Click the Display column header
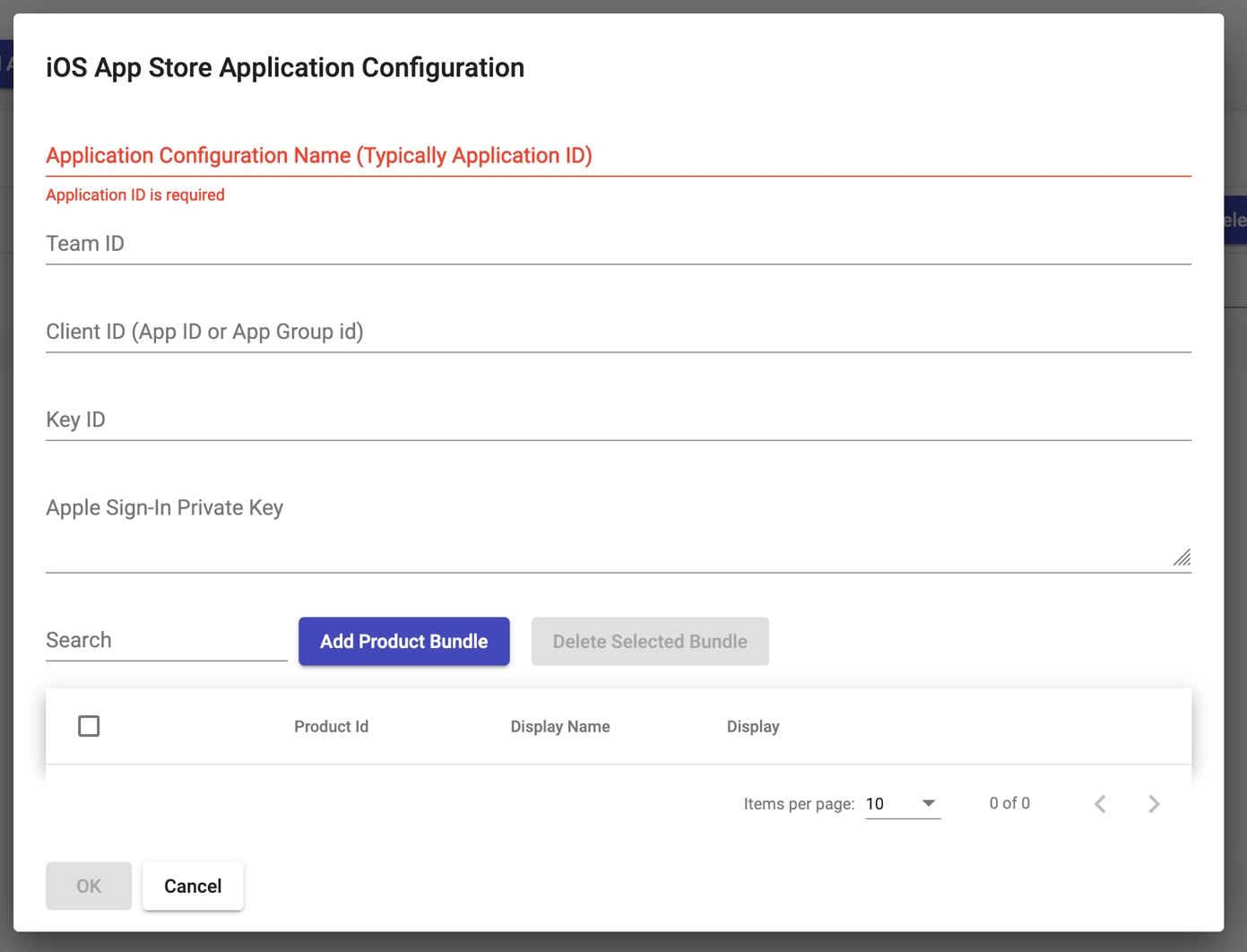 click(x=752, y=727)
